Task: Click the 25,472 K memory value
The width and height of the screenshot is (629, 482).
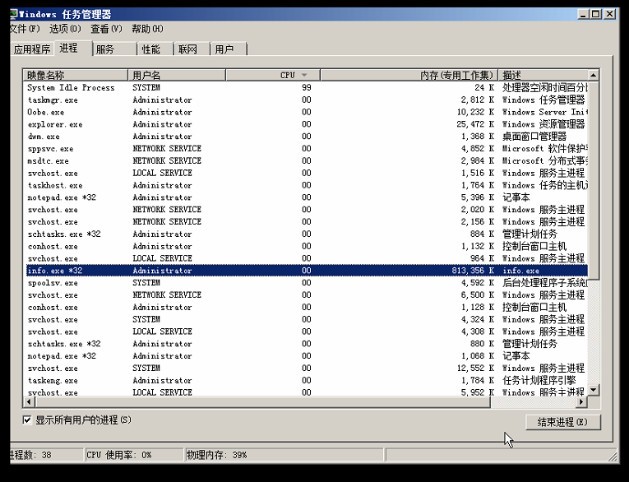Action: pyautogui.click(x=475, y=124)
